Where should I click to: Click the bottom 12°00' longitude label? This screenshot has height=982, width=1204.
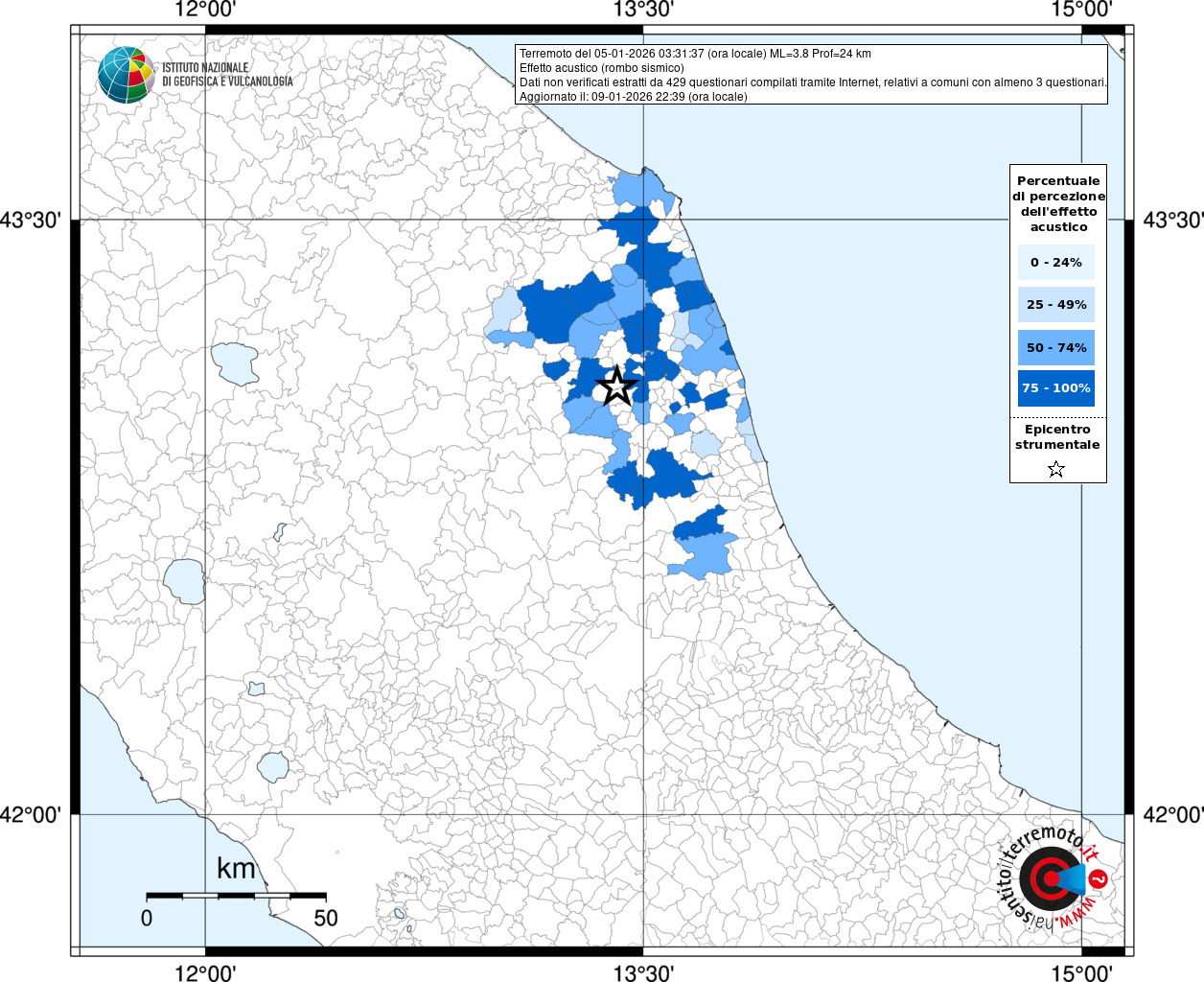tap(205, 973)
